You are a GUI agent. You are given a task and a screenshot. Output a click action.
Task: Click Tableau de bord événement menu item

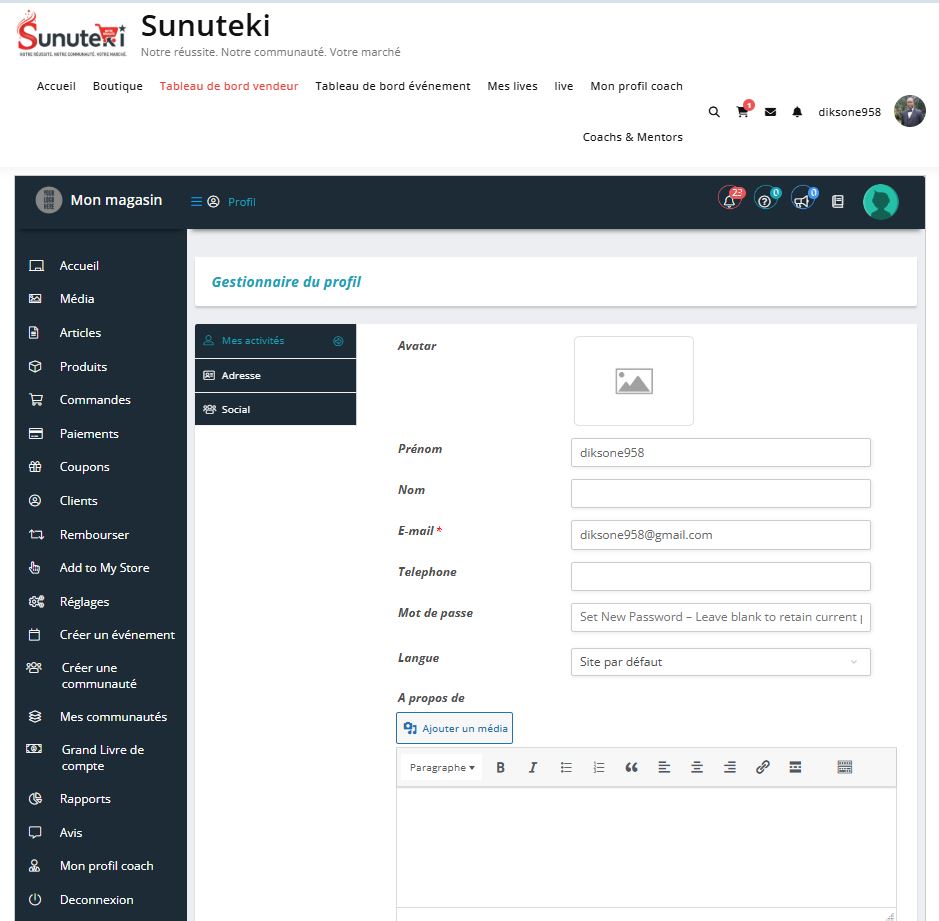coord(391,86)
